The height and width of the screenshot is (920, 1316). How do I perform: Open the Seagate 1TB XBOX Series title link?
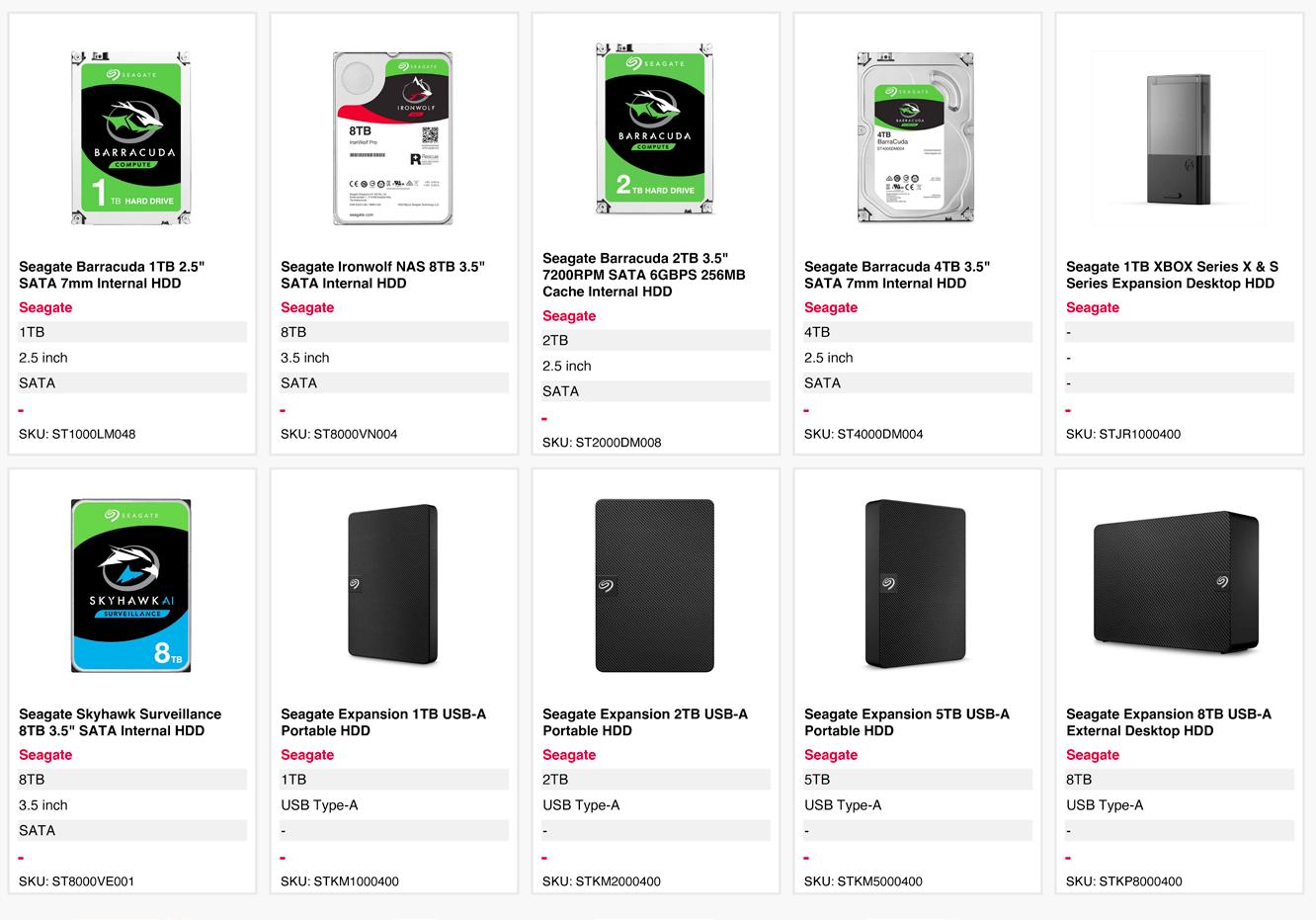1172,275
